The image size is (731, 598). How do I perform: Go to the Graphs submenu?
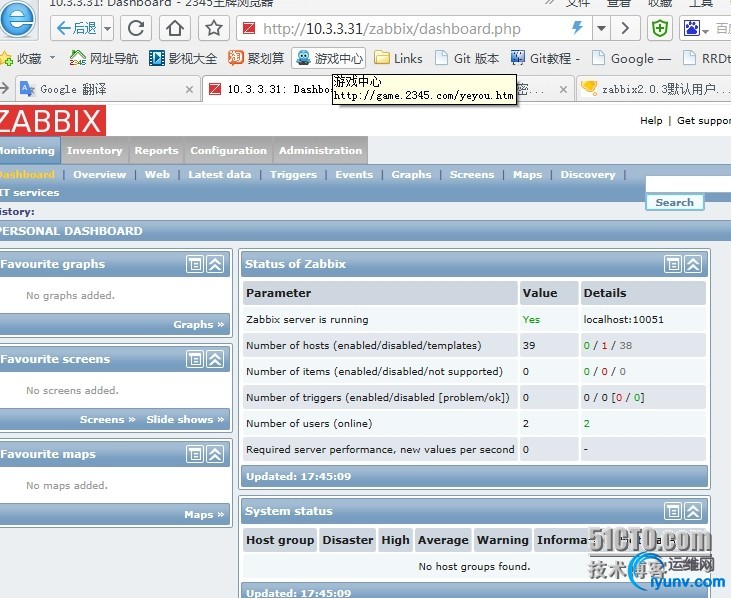pos(411,175)
